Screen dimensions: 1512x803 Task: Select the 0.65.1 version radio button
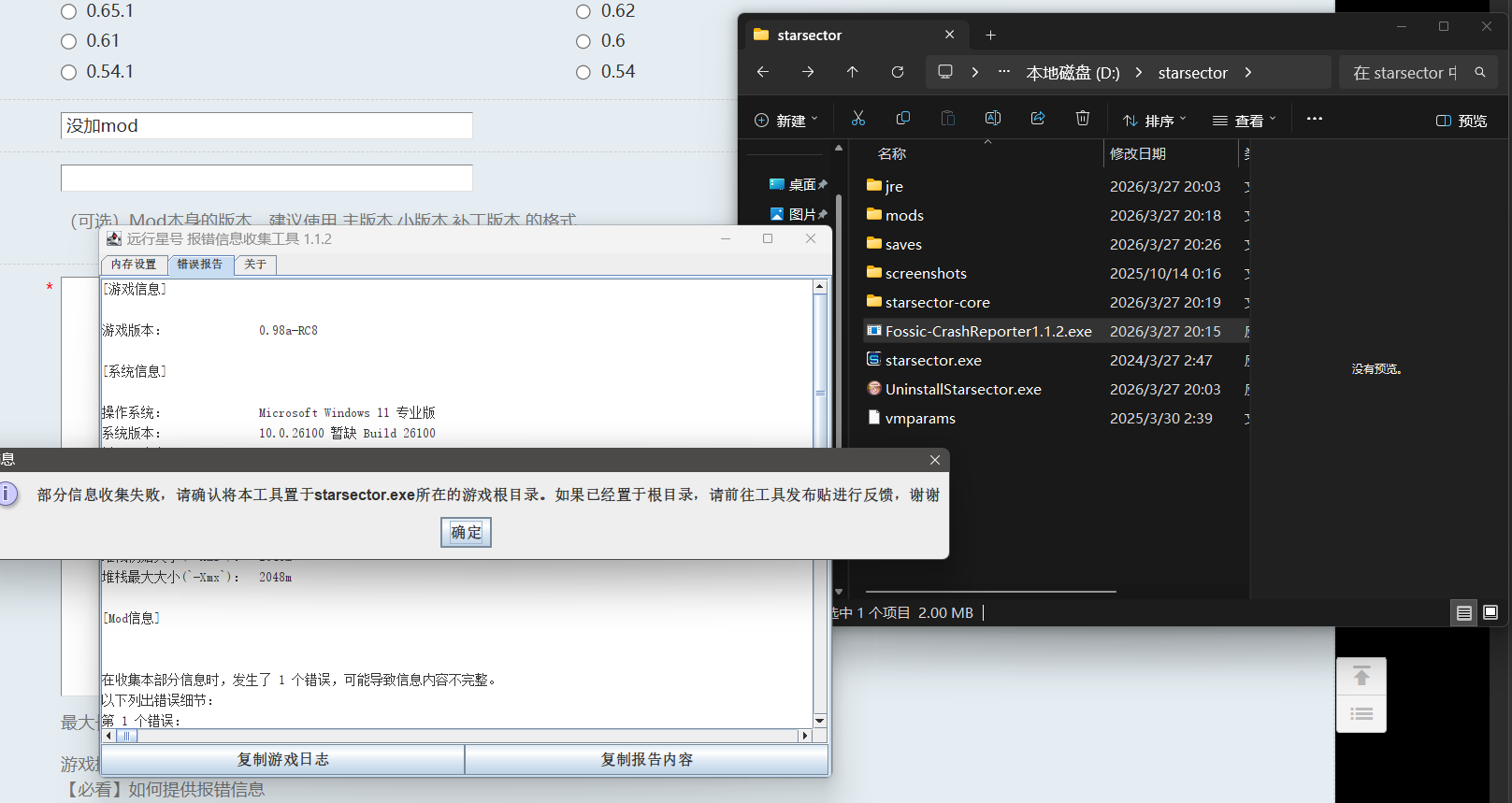[68, 11]
